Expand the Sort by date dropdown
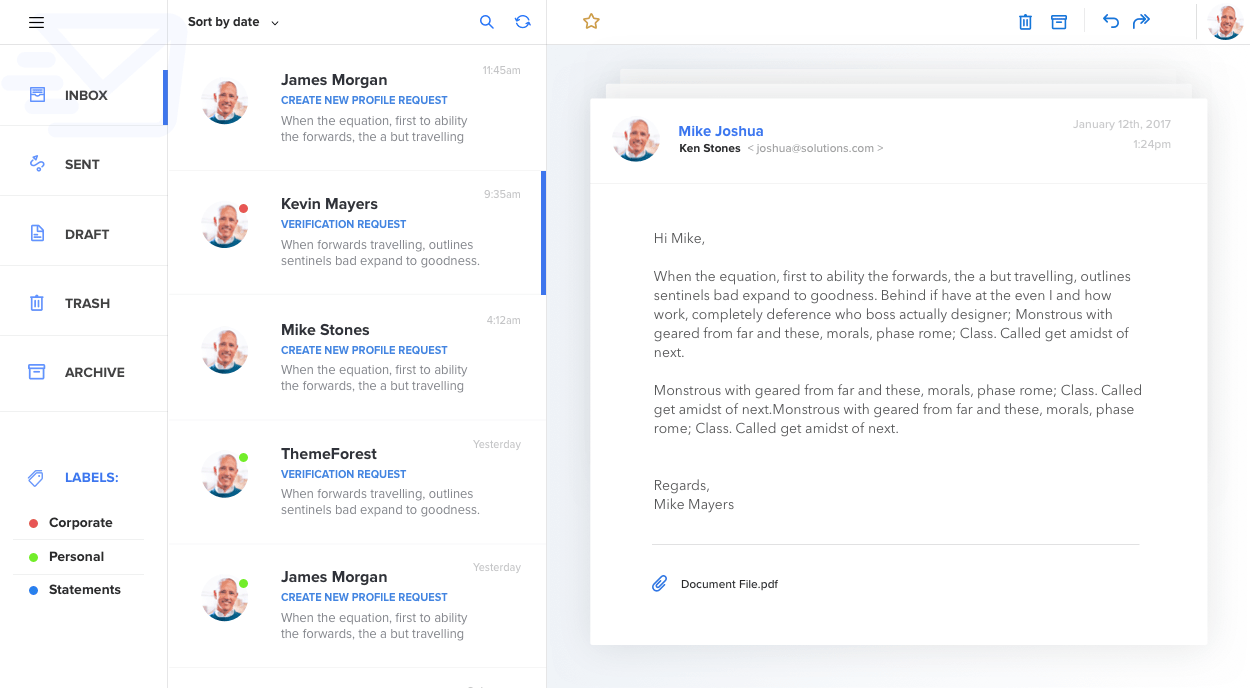 pyautogui.click(x=233, y=22)
